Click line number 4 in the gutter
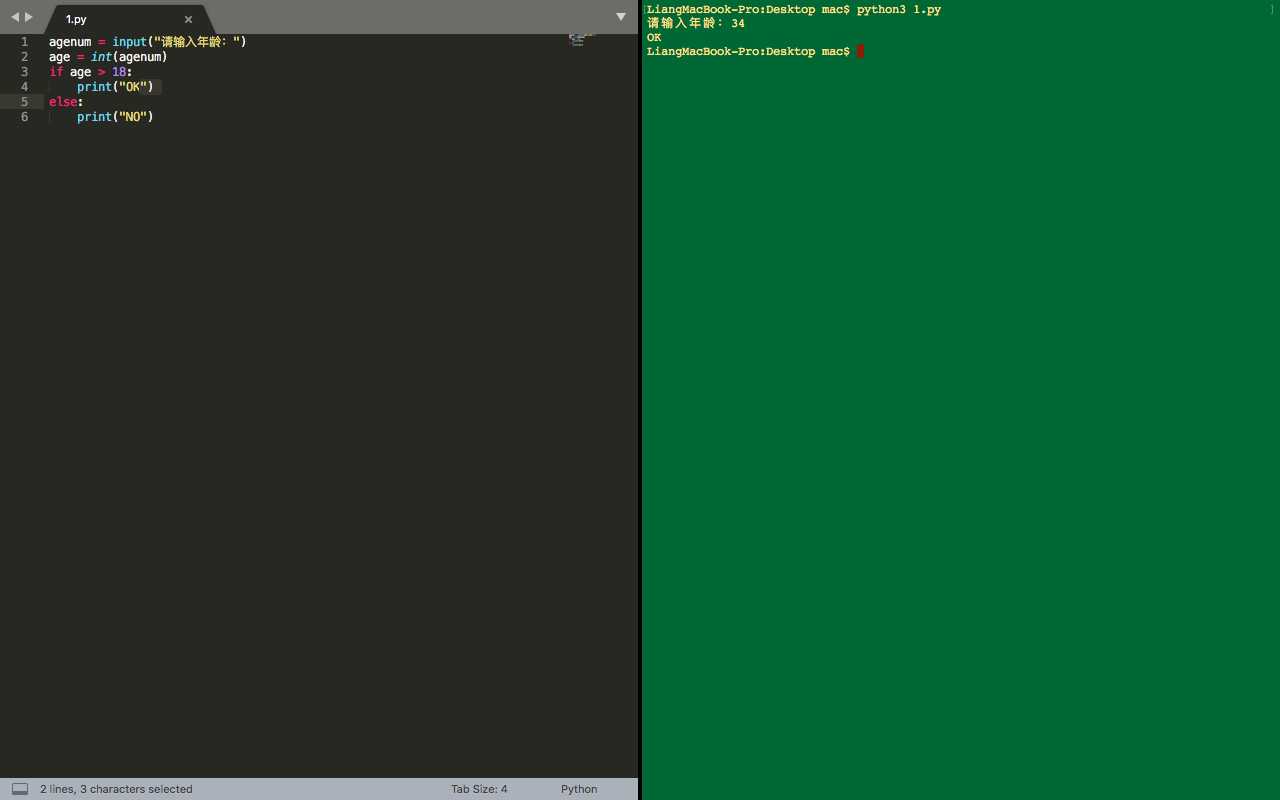Image resolution: width=1280 pixels, height=800 pixels. (x=24, y=87)
